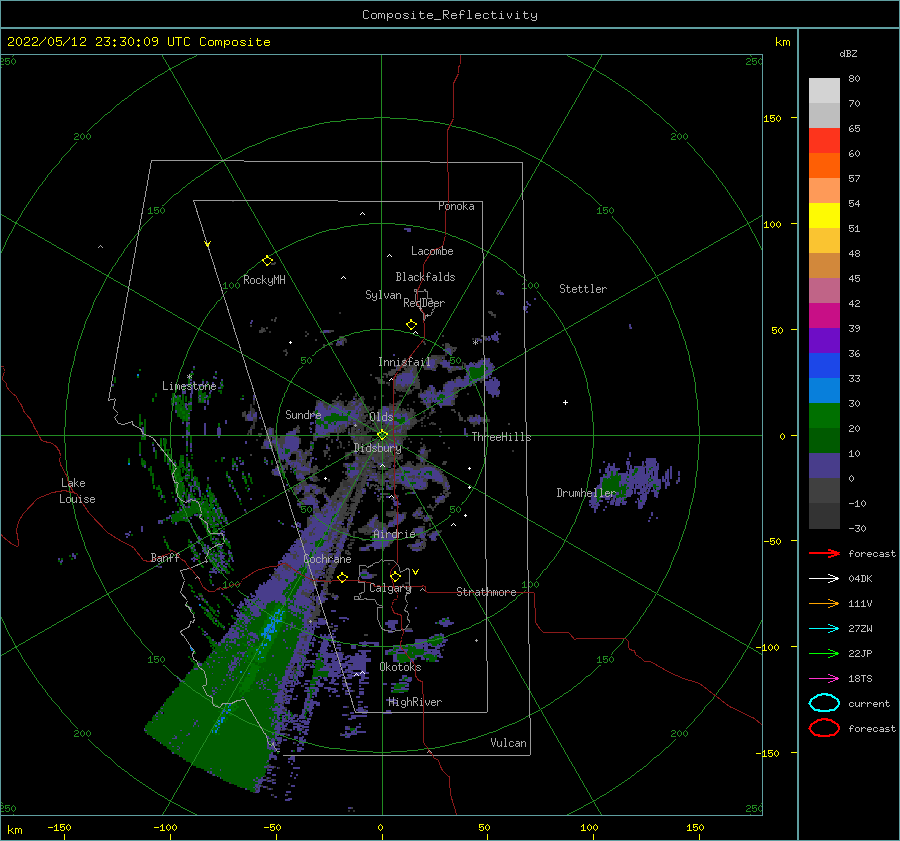The image size is (900, 841).
Task: Click the yellow diamond marker below RedDeer
Action: coord(411,325)
